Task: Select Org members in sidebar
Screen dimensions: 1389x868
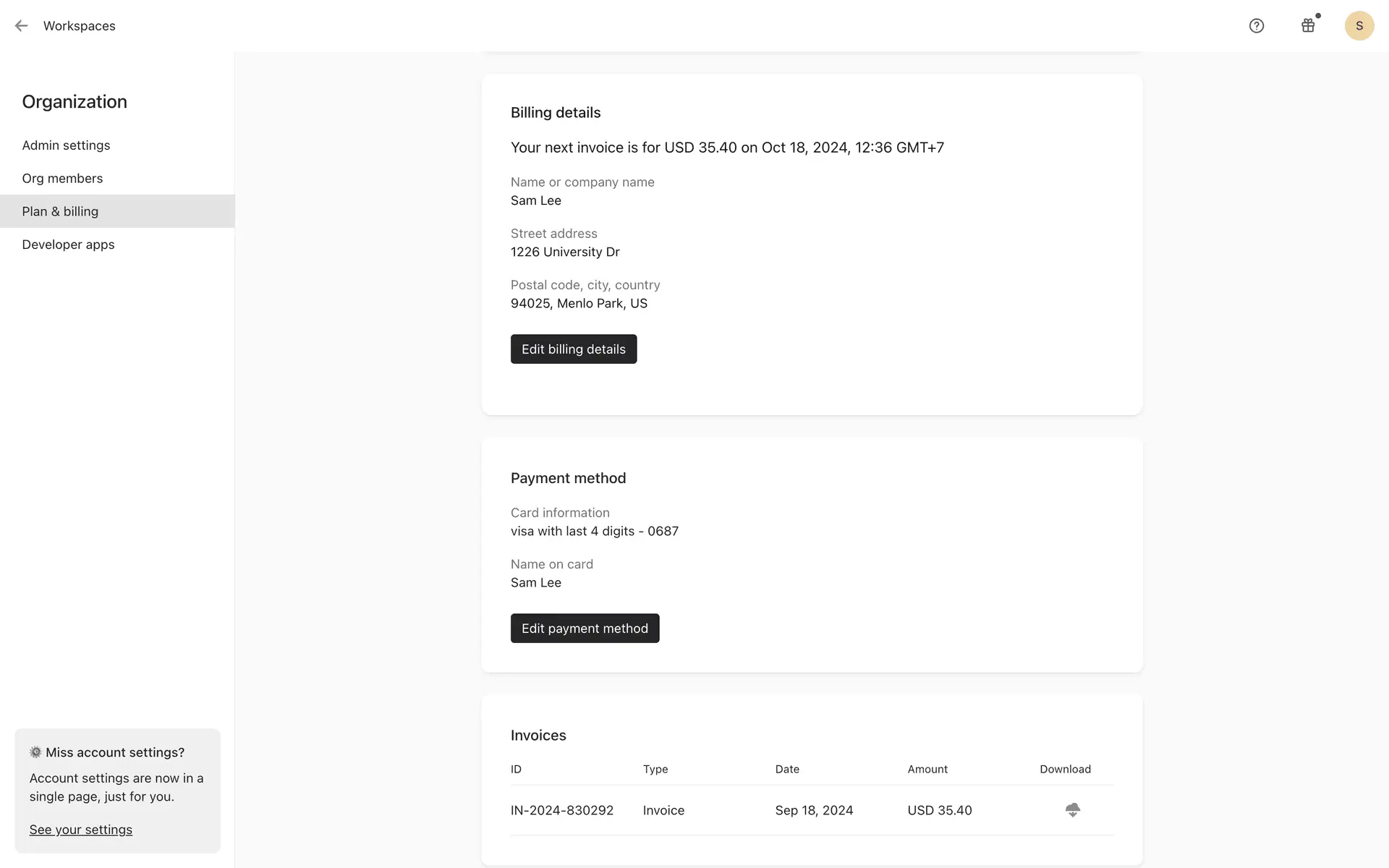Action: click(62, 179)
